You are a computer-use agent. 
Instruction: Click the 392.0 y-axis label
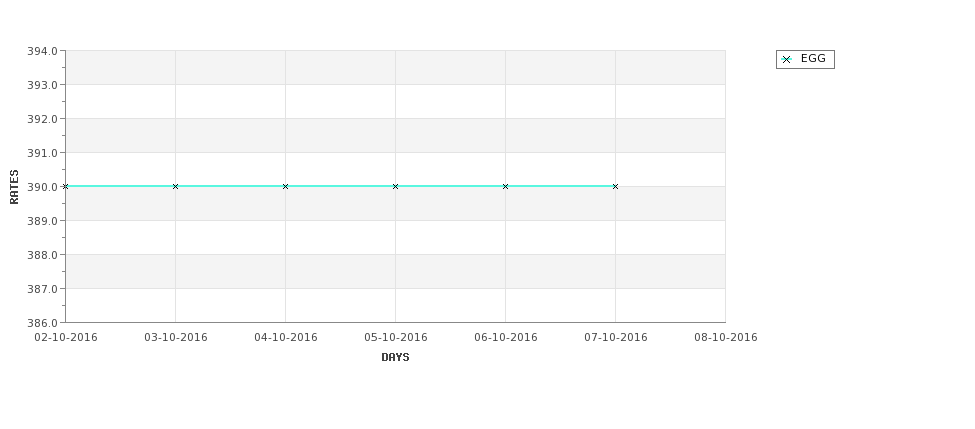42,119
